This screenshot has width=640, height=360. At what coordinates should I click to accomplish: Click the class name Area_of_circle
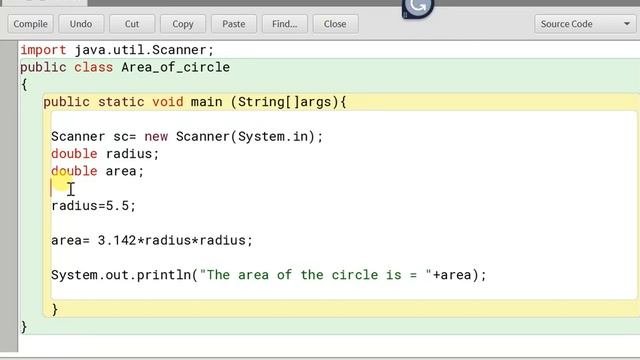coord(176,67)
